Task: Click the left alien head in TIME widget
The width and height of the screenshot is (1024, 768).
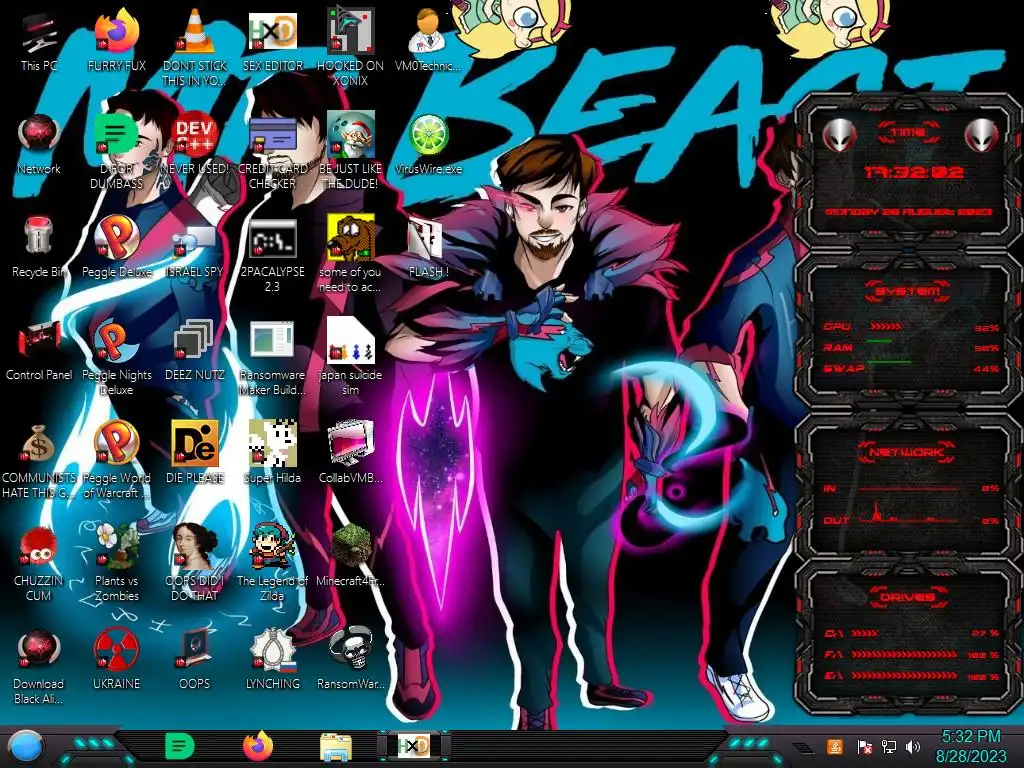Action: coord(839,135)
